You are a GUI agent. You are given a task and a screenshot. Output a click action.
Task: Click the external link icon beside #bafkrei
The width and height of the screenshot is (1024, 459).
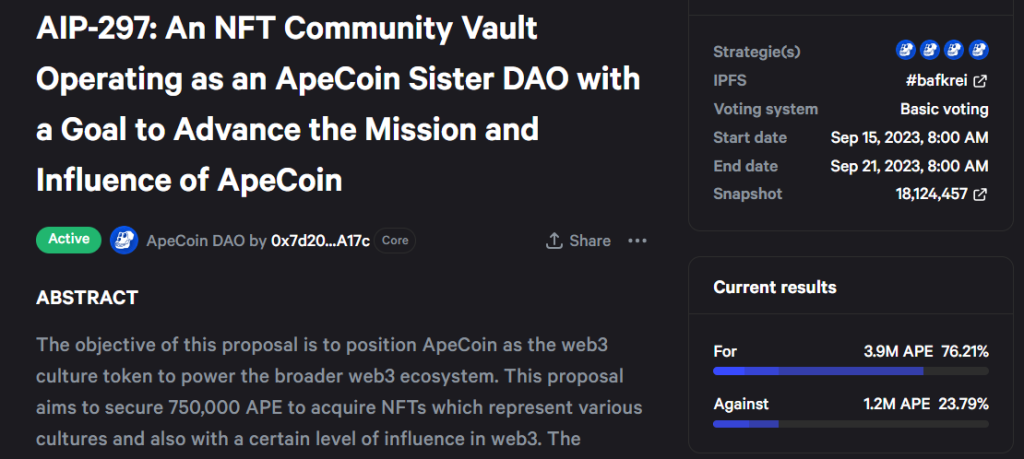click(981, 81)
